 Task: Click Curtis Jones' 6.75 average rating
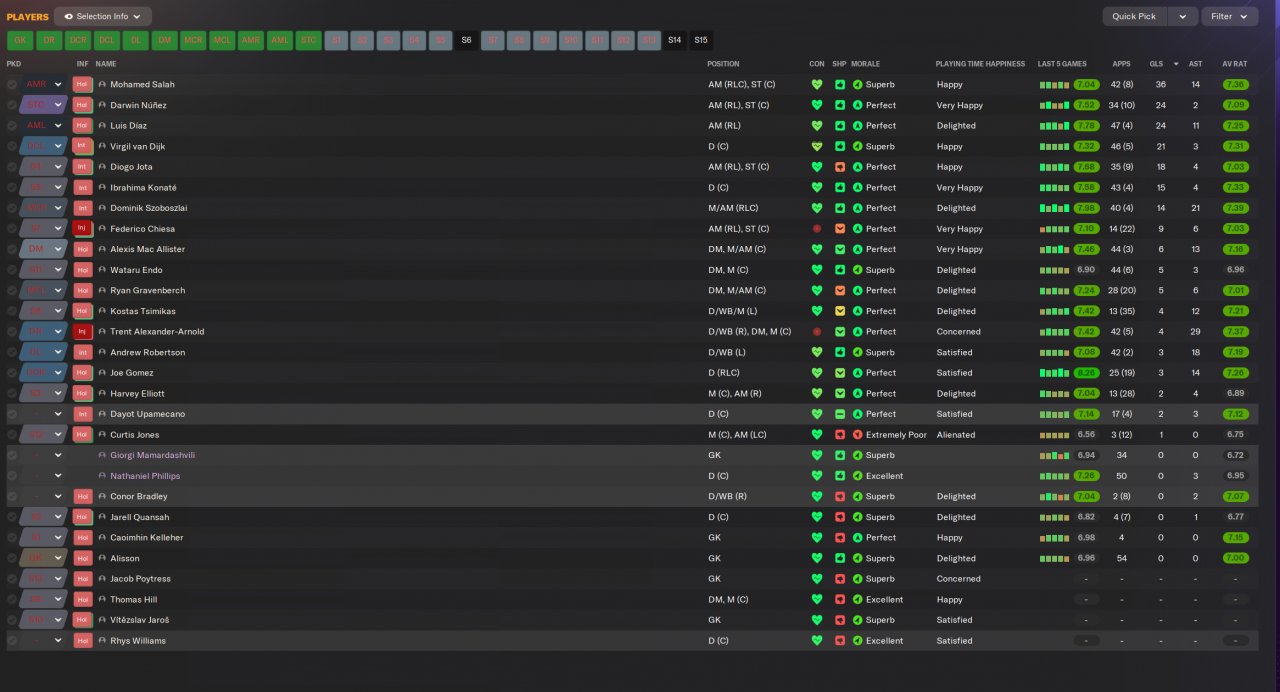coord(1235,435)
